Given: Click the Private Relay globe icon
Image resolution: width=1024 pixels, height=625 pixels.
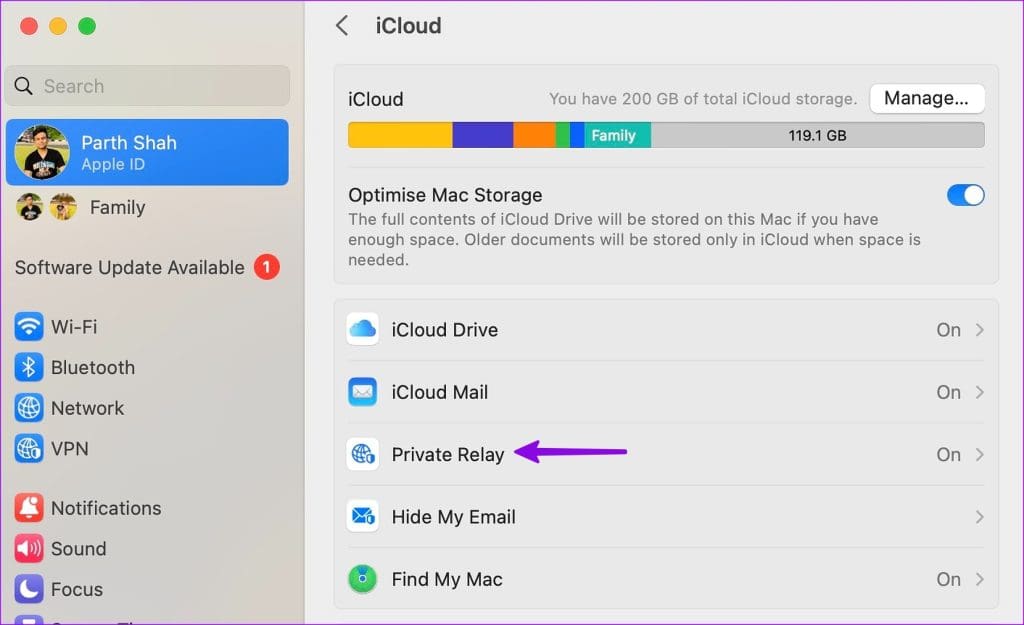Looking at the screenshot, I should tap(362, 455).
